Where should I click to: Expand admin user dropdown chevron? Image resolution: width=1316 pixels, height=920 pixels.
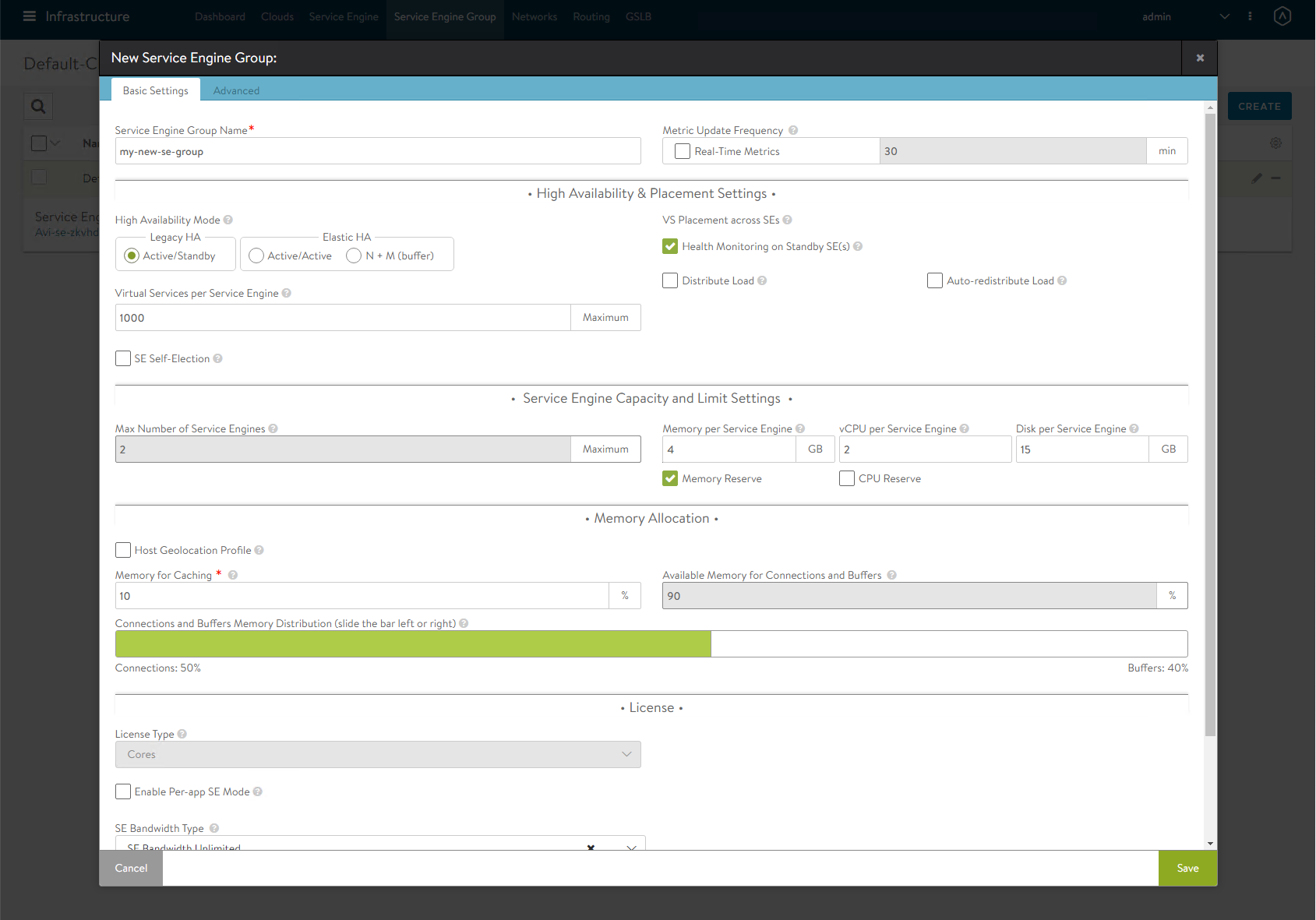(x=1225, y=16)
